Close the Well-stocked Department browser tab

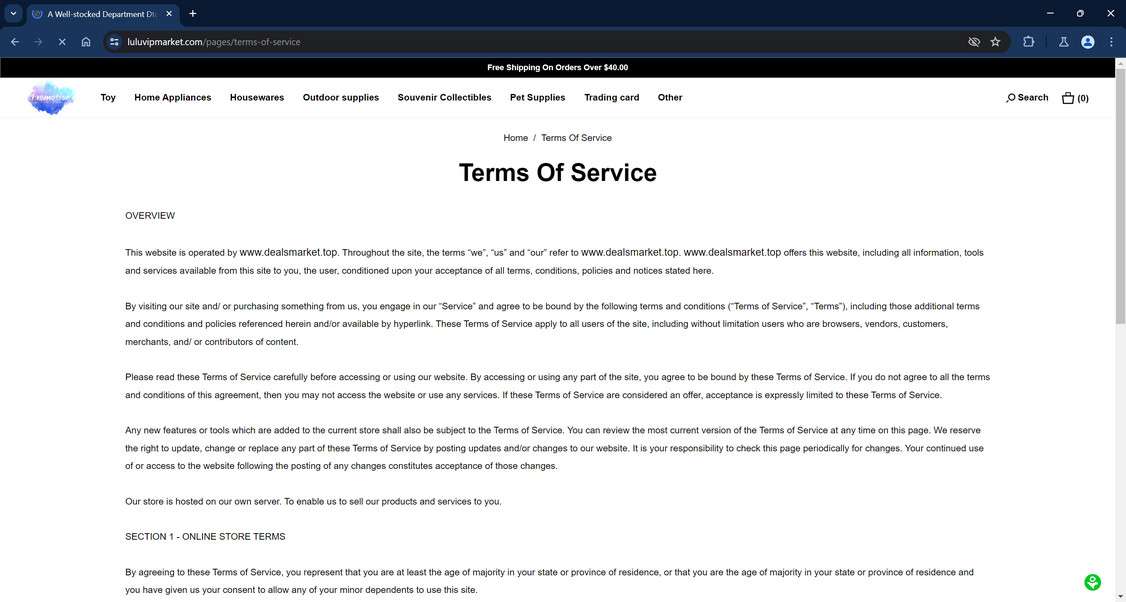(x=169, y=14)
